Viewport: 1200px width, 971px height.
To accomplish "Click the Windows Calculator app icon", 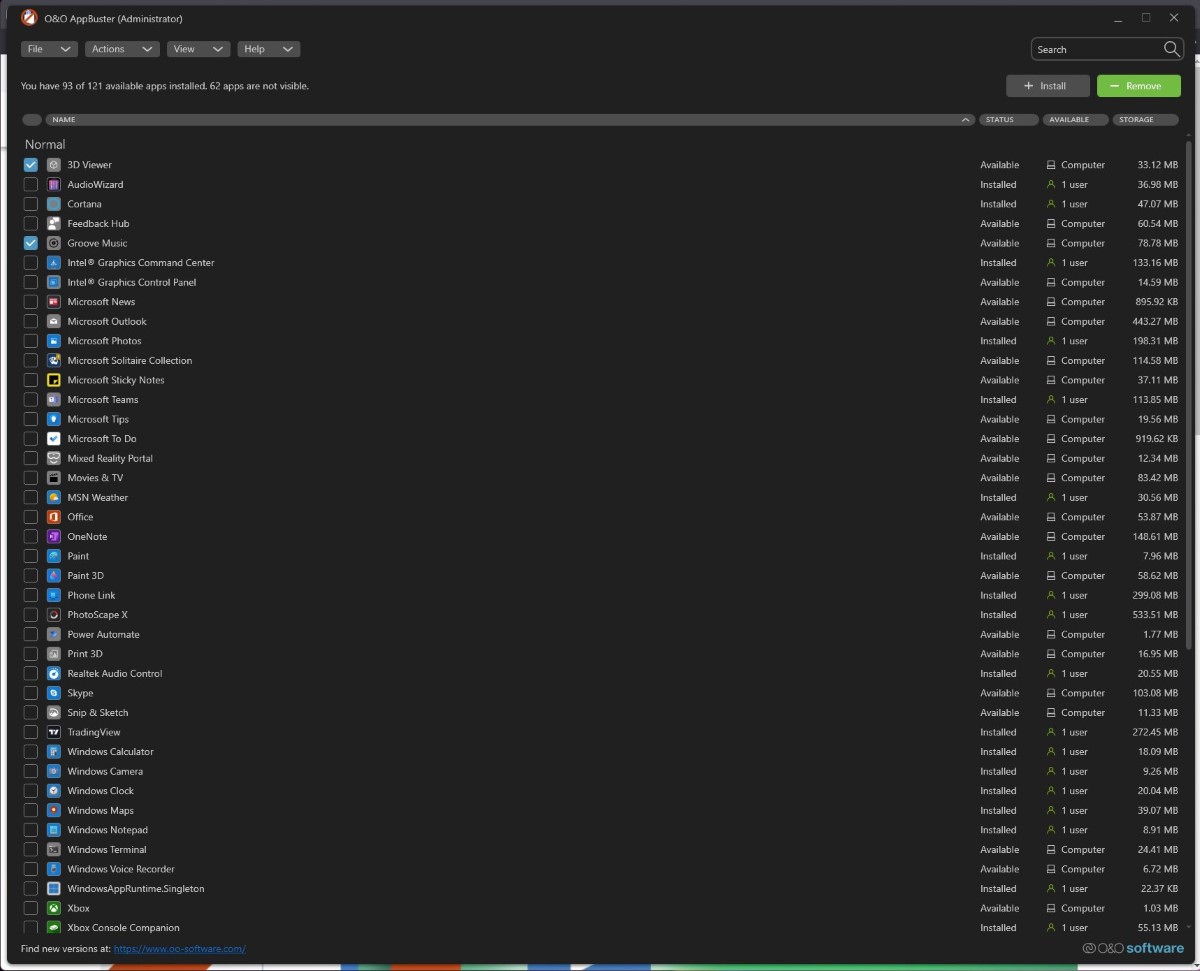I will point(54,752).
